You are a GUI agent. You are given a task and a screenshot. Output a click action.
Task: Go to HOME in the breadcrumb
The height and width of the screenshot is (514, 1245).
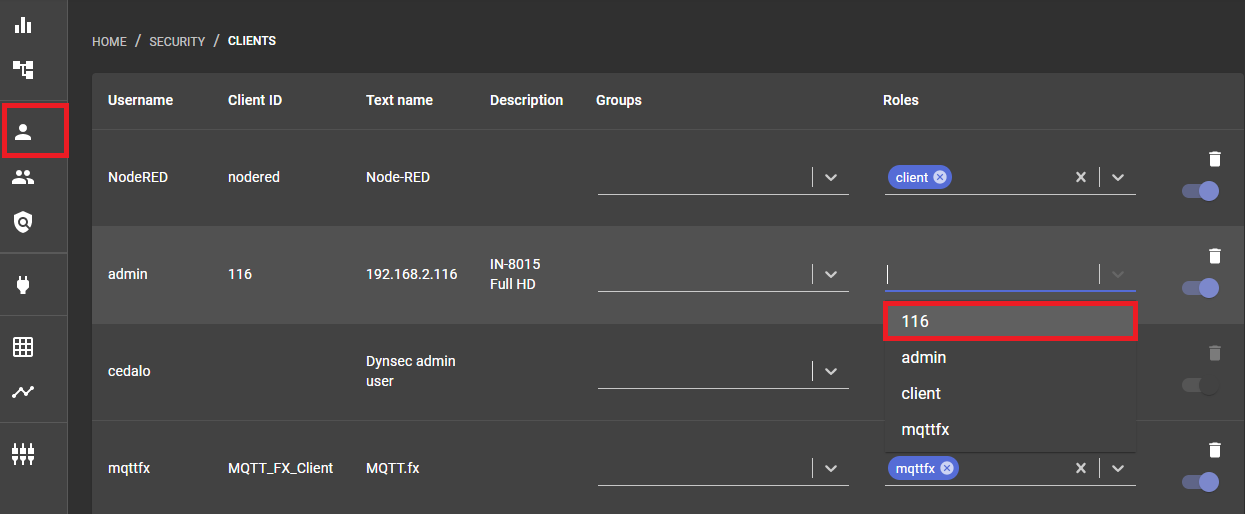pyautogui.click(x=109, y=42)
